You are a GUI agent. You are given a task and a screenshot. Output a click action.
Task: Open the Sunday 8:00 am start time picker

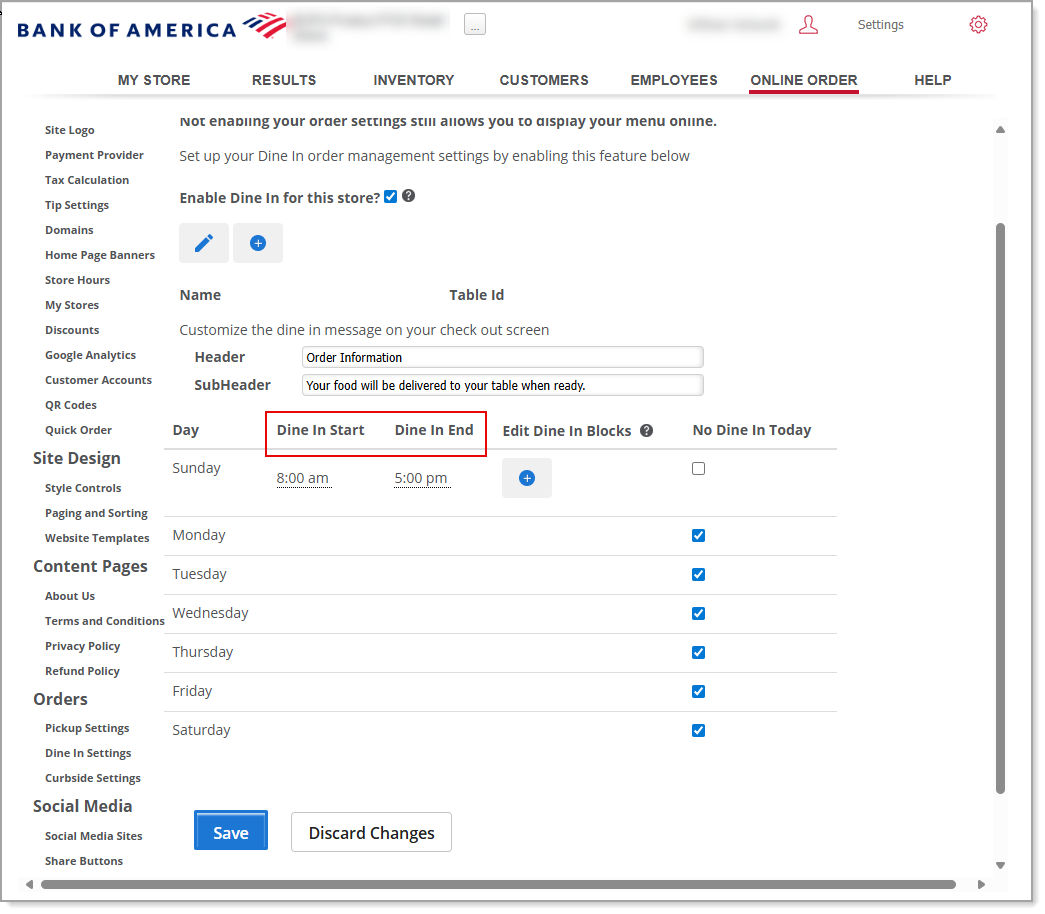click(303, 478)
